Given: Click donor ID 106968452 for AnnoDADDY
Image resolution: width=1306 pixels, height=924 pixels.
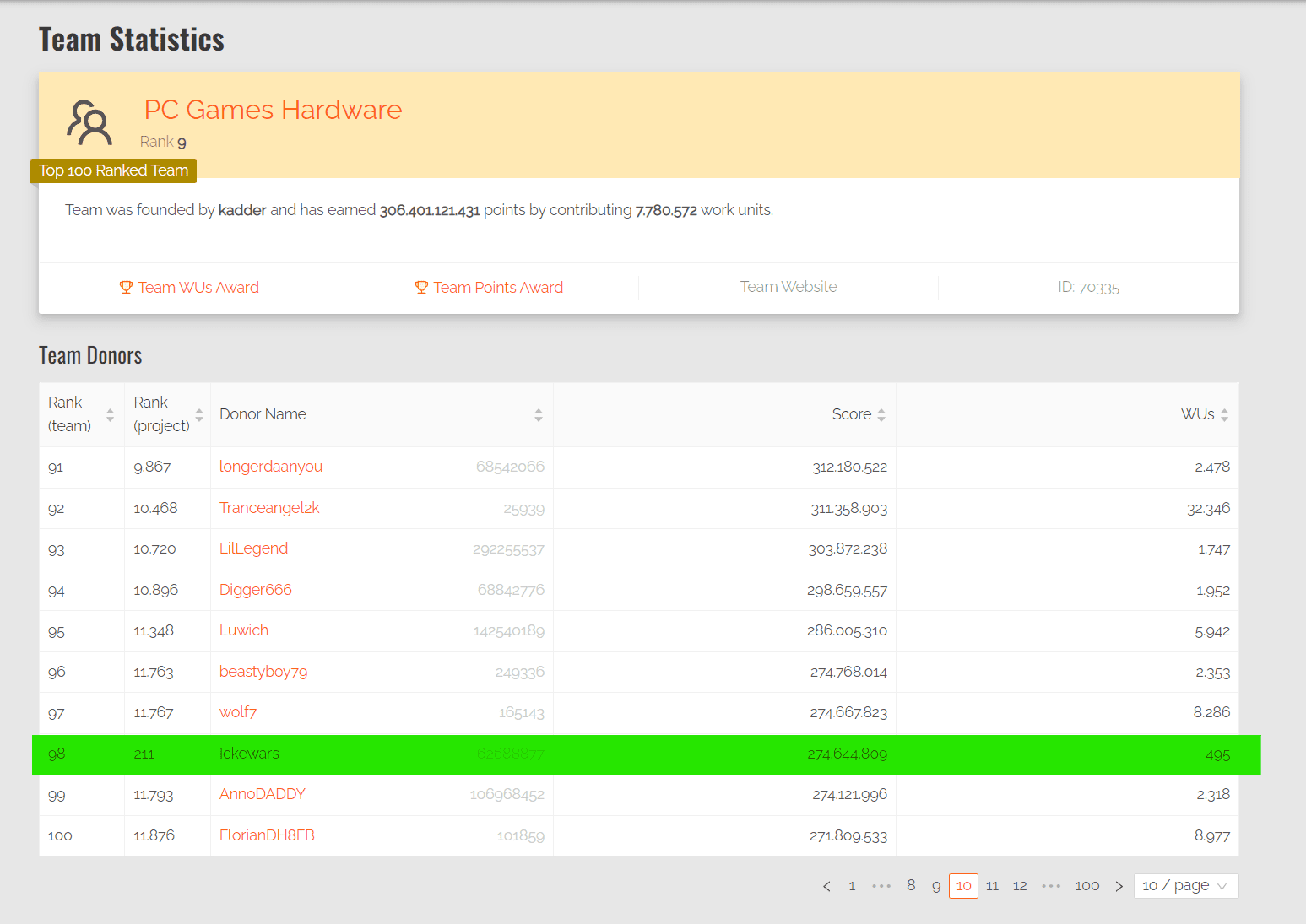Looking at the screenshot, I should pyautogui.click(x=507, y=795).
